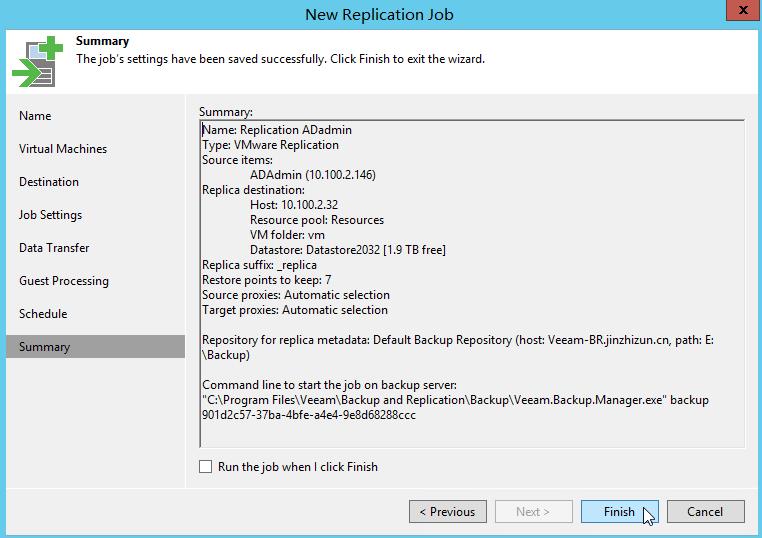Click 'Source proxies: Automatic selection' line

click(x=295, y=295)
